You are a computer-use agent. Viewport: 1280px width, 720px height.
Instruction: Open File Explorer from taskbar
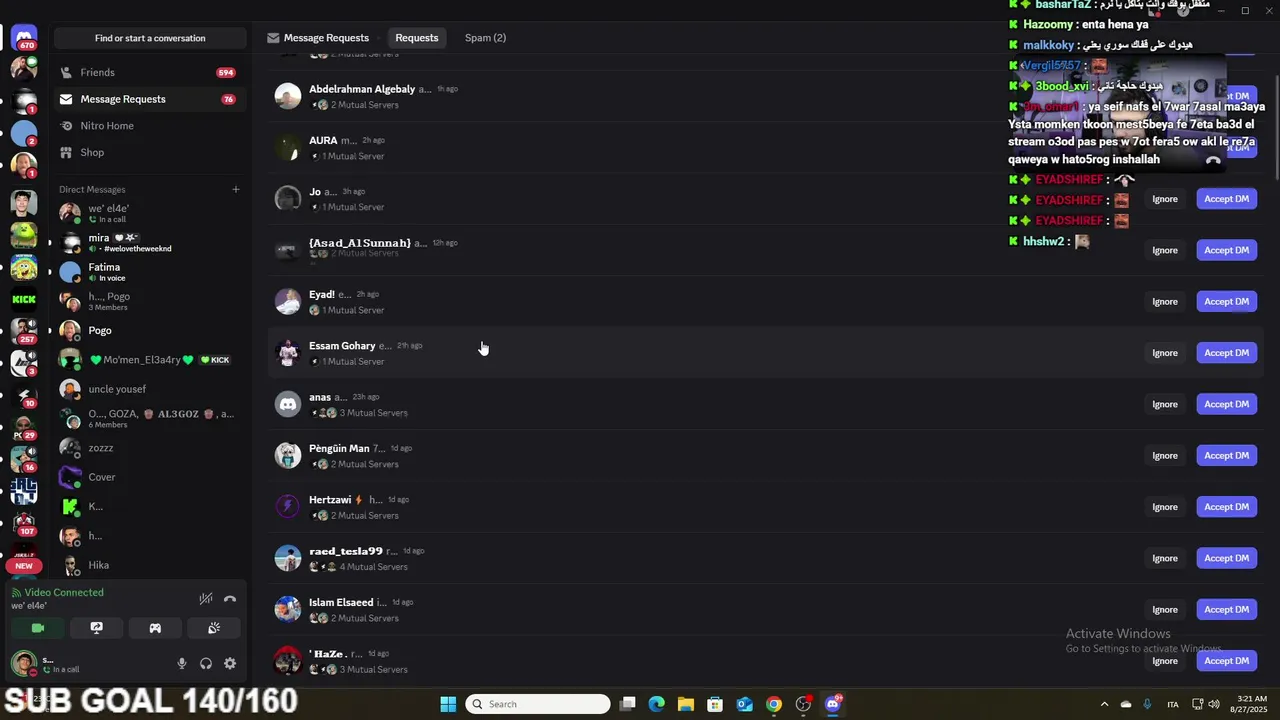[x=685, y=704]
